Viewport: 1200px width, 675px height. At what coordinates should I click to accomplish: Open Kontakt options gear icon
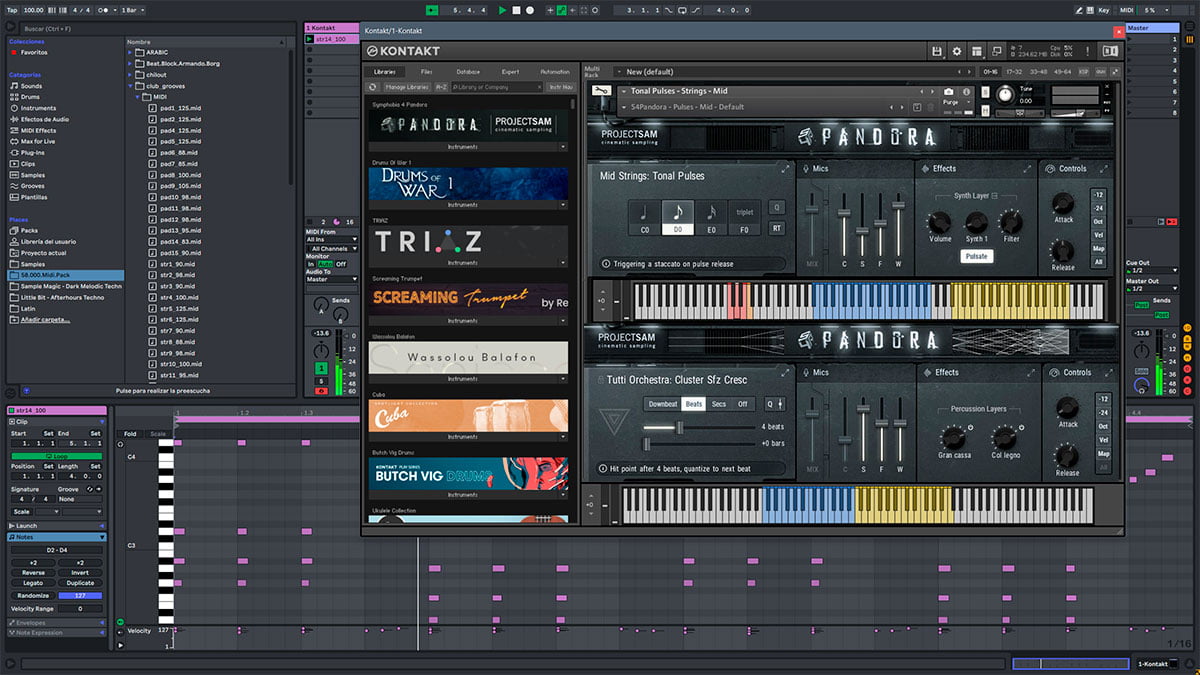tap(957, 51)
